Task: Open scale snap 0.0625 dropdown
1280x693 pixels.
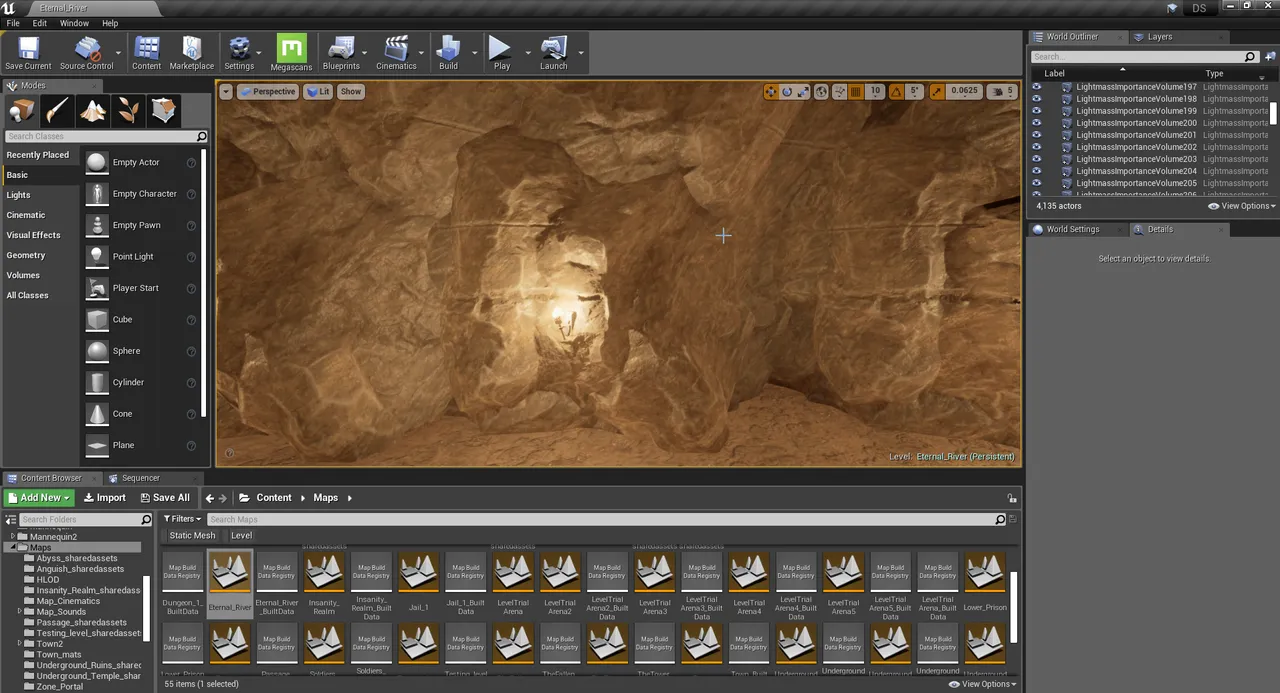Action: click(x=964, y=91)
